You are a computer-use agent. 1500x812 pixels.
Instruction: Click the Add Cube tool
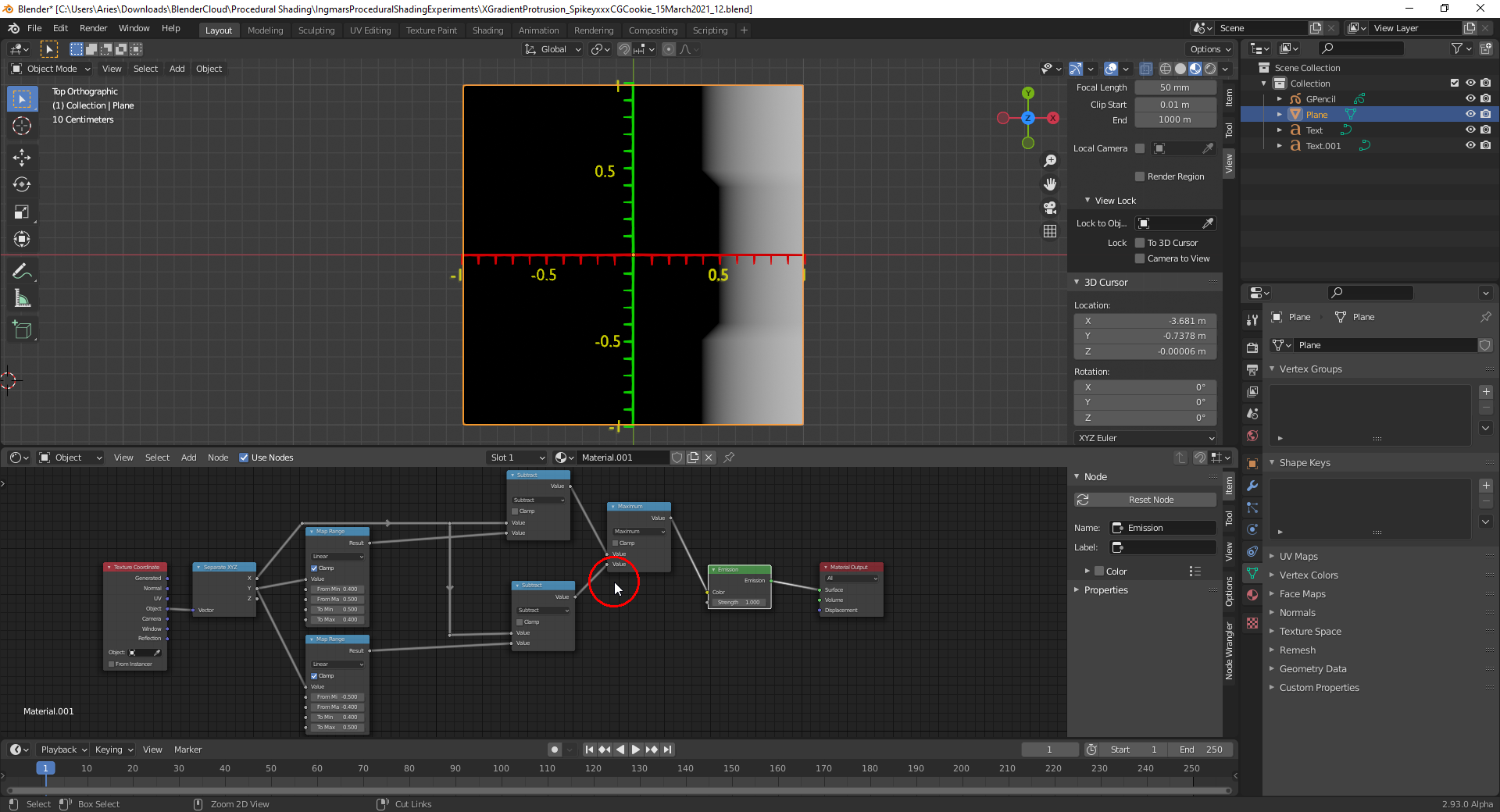click(x=22, y=330)
